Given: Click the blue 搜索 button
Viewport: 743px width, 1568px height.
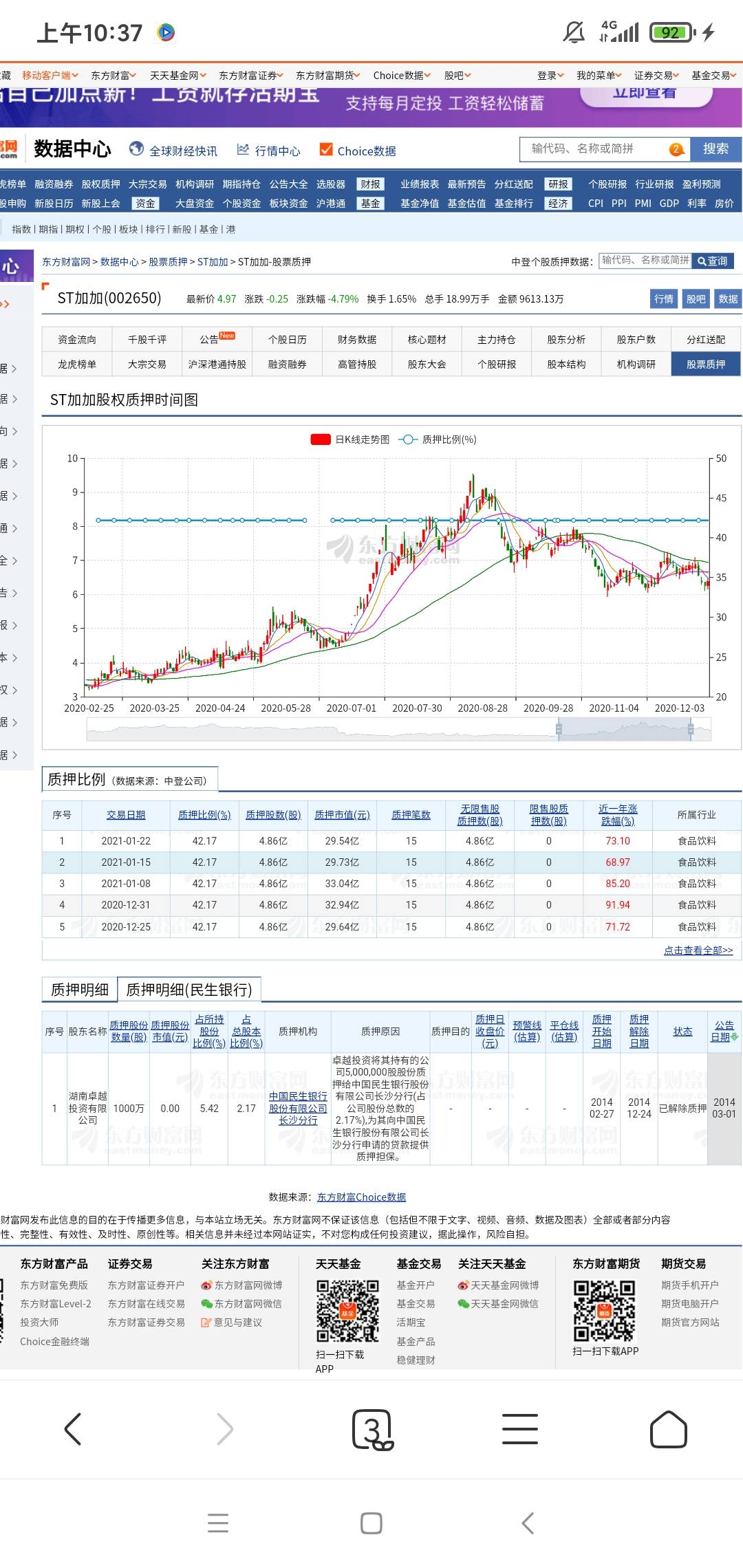Looking at the screenshot, I should coord(715,149).
